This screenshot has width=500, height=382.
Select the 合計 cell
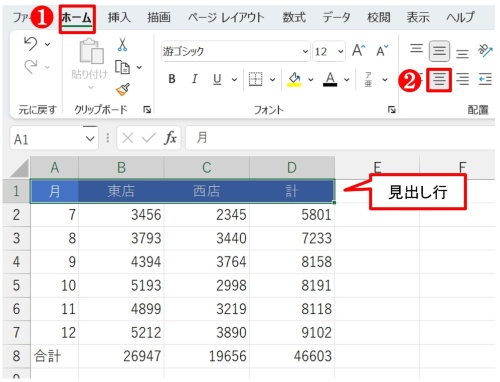coord(54,356)
